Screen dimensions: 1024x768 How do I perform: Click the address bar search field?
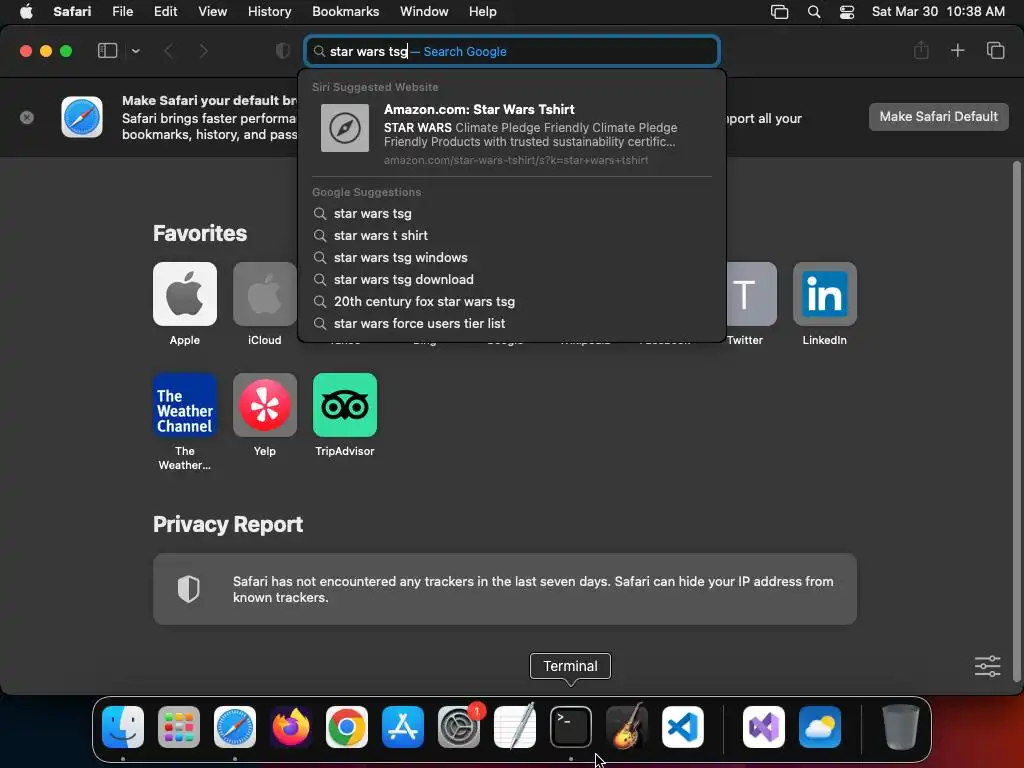[x=512, y=51]
